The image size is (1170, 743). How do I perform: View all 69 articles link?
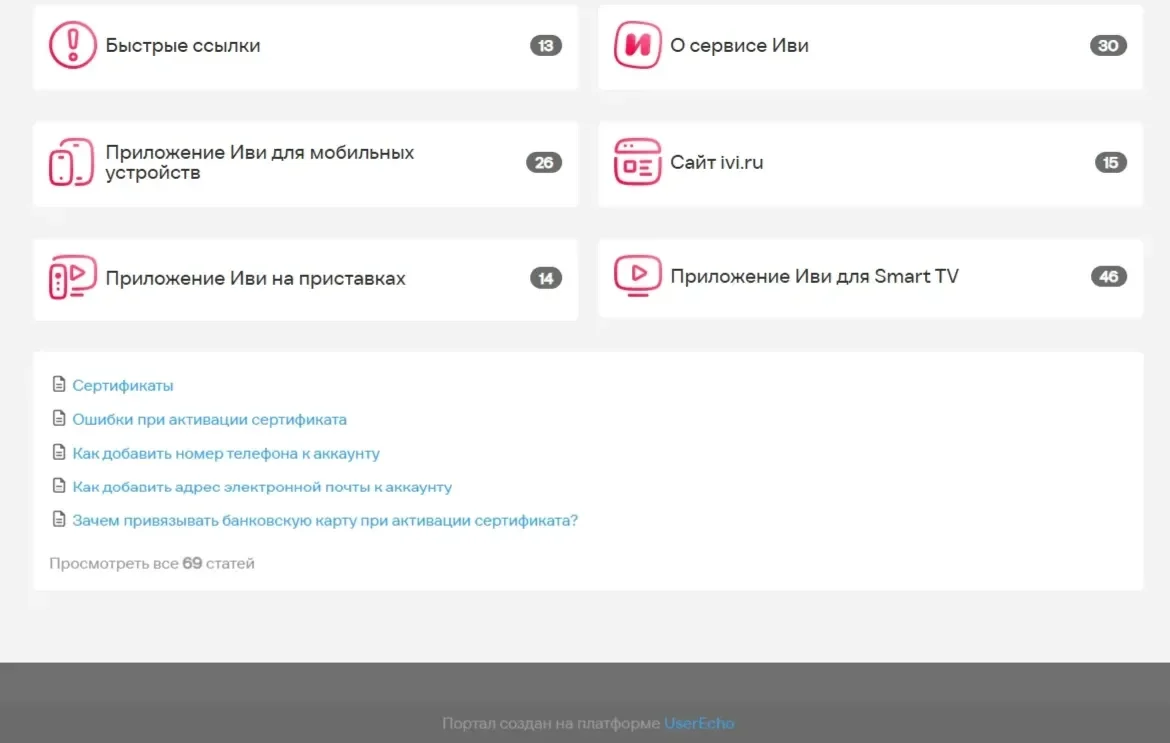(151, 563)
